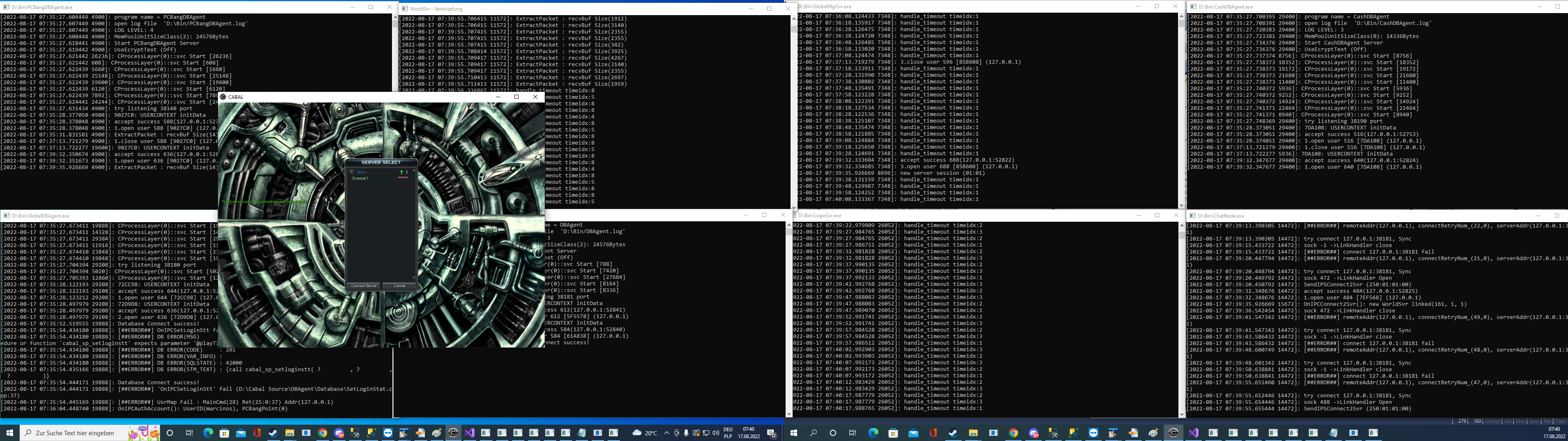
Task: Open Visual Studio on left taskbar
Action: 469,433
